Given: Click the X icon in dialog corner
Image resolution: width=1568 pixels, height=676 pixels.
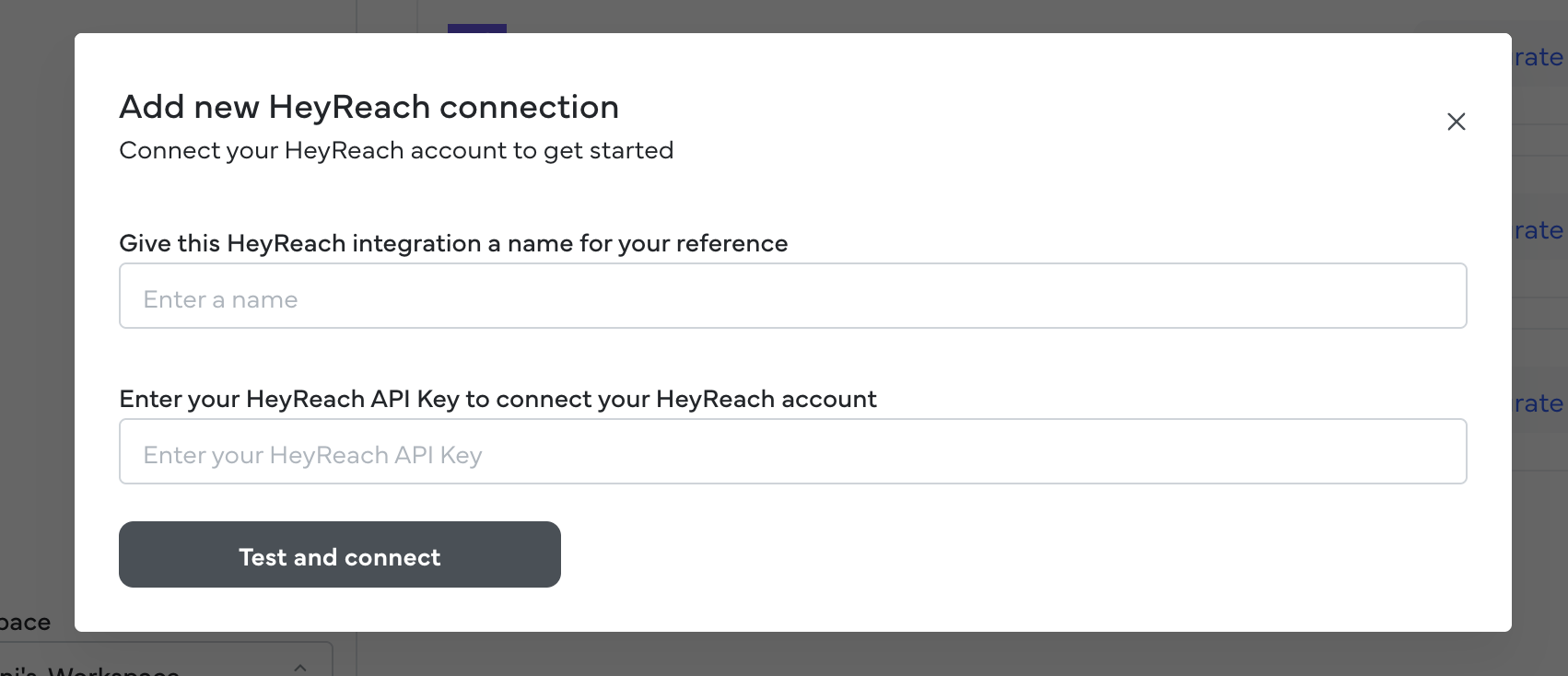Looking at the screenshot, I should 1456,122.
